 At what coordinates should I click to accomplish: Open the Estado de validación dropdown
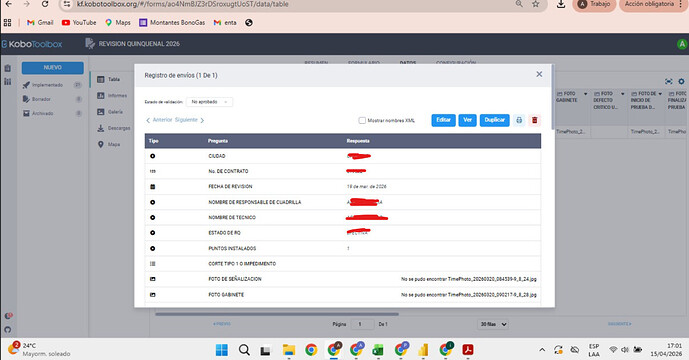(210, 102)
